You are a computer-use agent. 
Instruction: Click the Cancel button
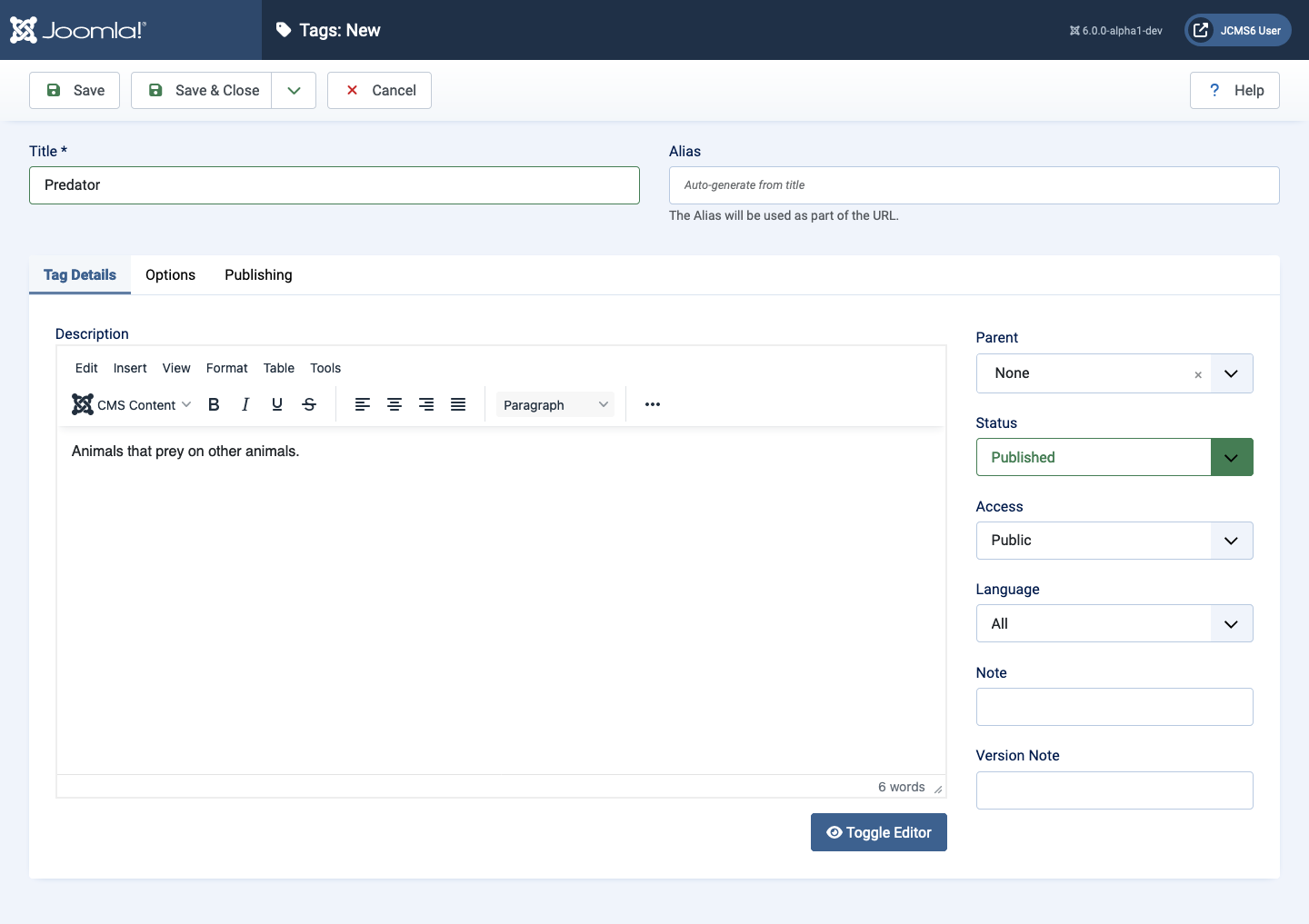click(379, 91)
